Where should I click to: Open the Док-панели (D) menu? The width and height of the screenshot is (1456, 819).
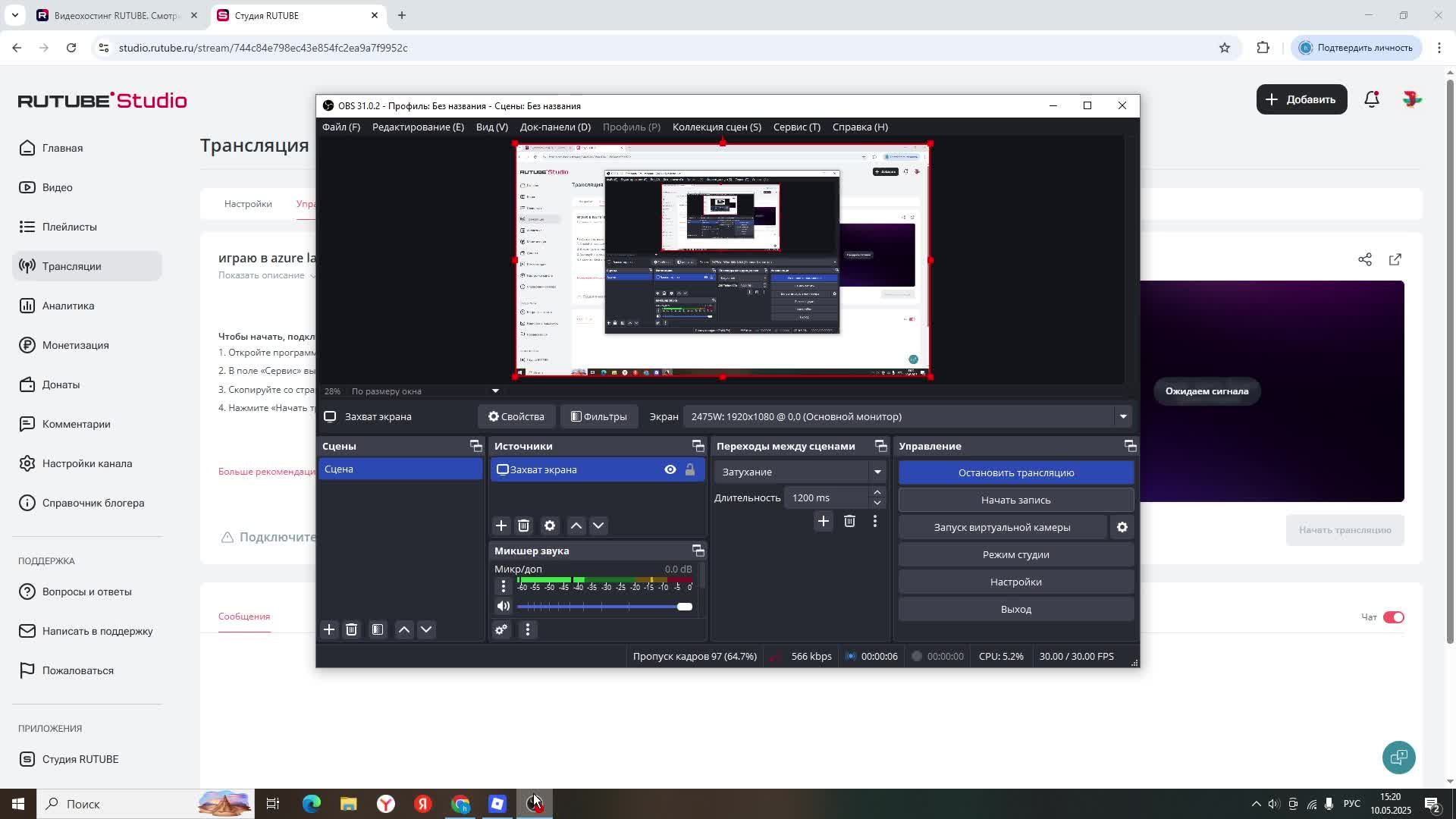point(554,127)
